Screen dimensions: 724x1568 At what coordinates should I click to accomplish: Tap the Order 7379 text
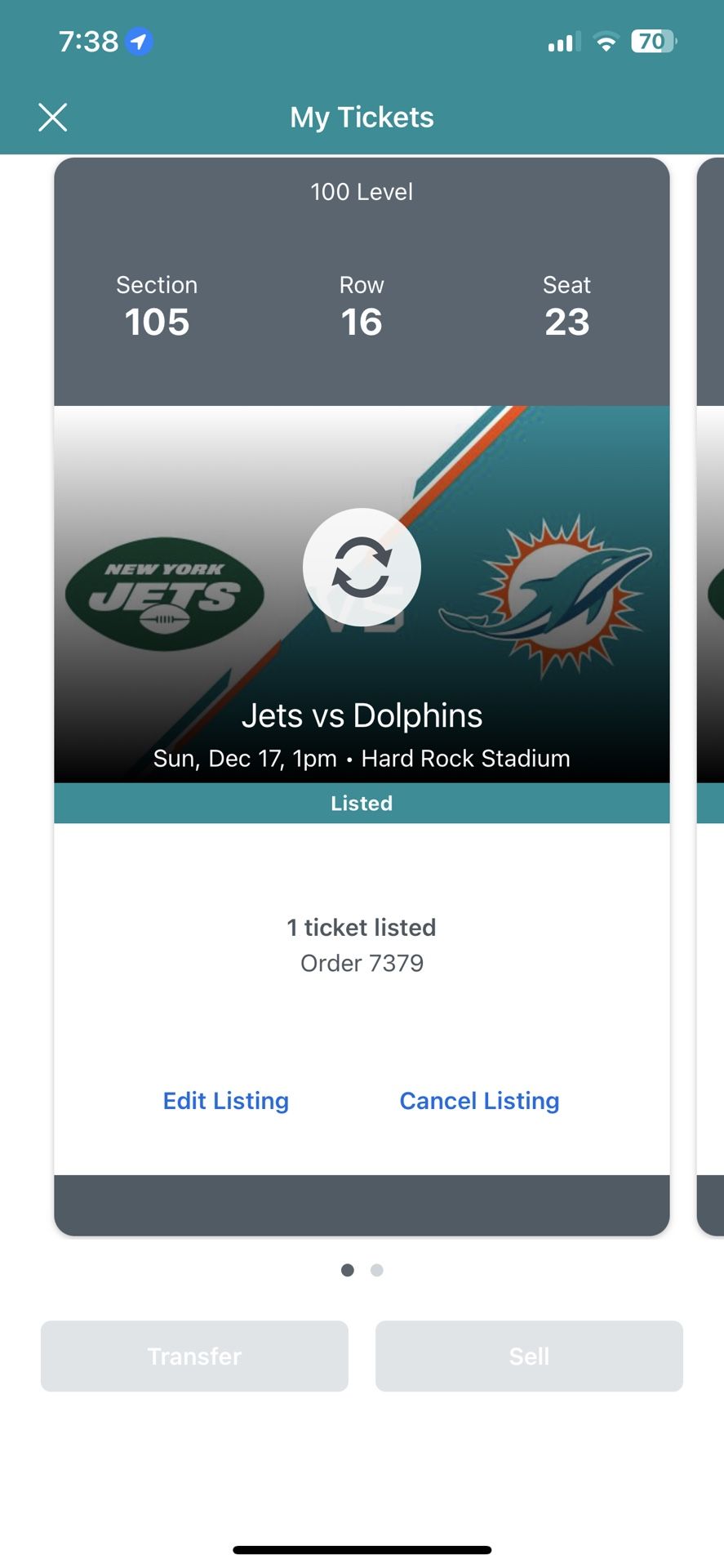point(362,964)
